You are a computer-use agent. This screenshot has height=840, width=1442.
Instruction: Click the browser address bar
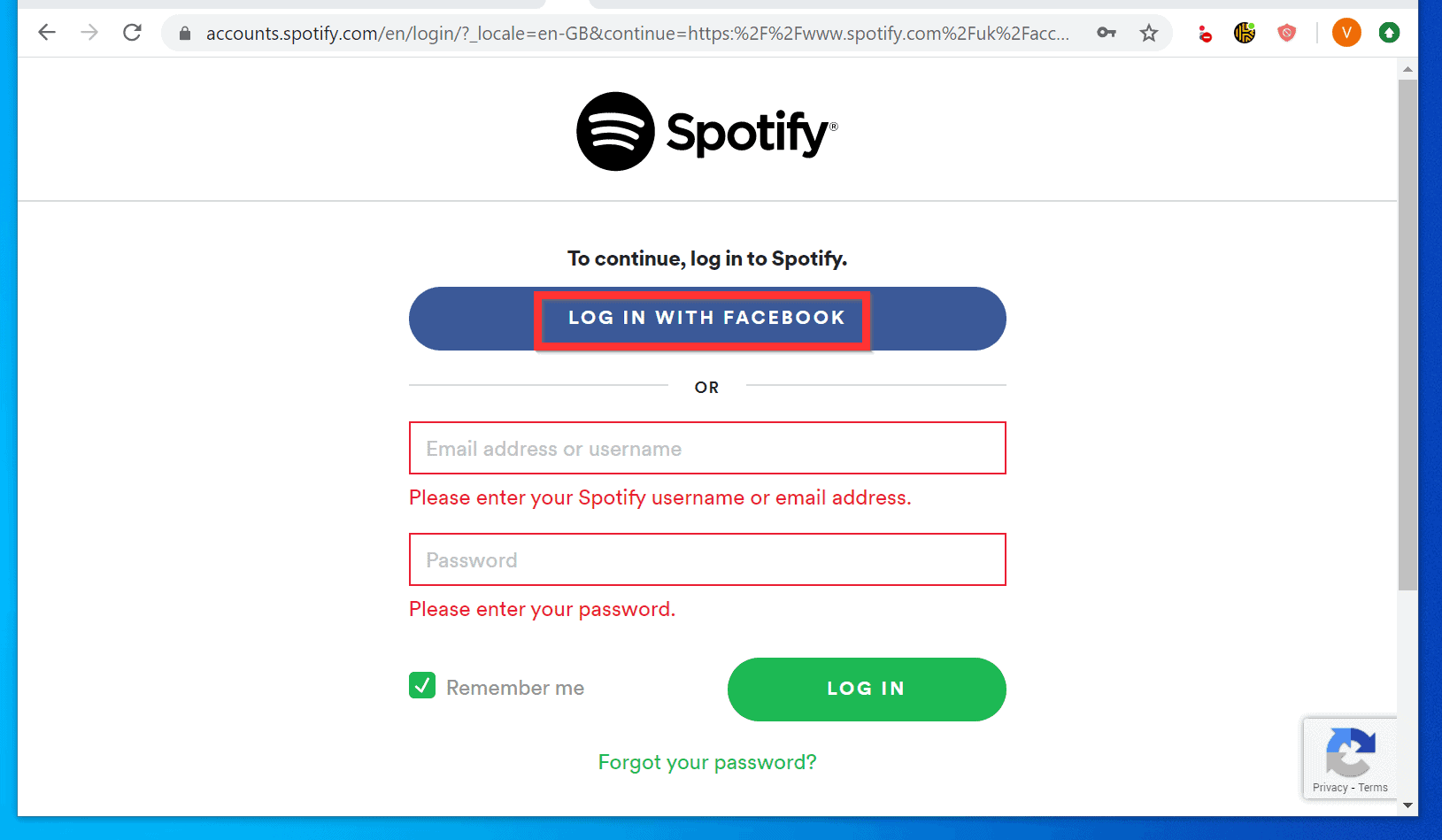click(620, 33)
